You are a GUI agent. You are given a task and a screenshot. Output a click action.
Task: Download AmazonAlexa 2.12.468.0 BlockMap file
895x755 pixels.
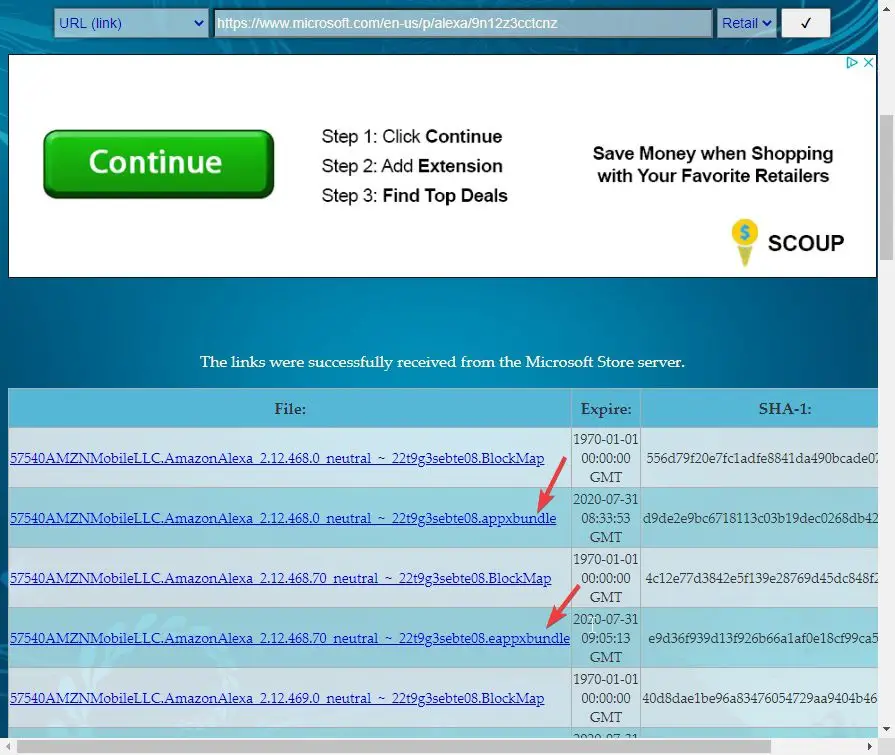pos(277,458)
